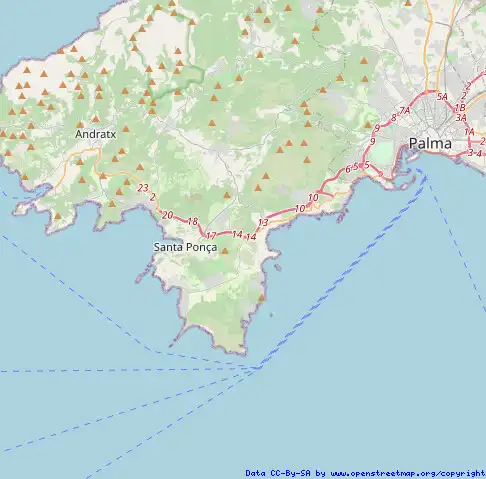Select motorway junction number 6

(x=348, y=169)
